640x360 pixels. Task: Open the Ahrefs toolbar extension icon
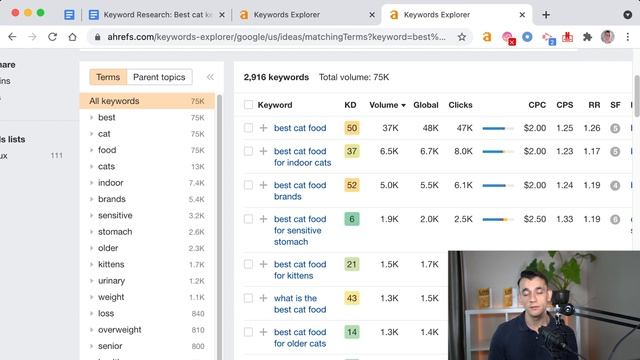tap(487, 37)
